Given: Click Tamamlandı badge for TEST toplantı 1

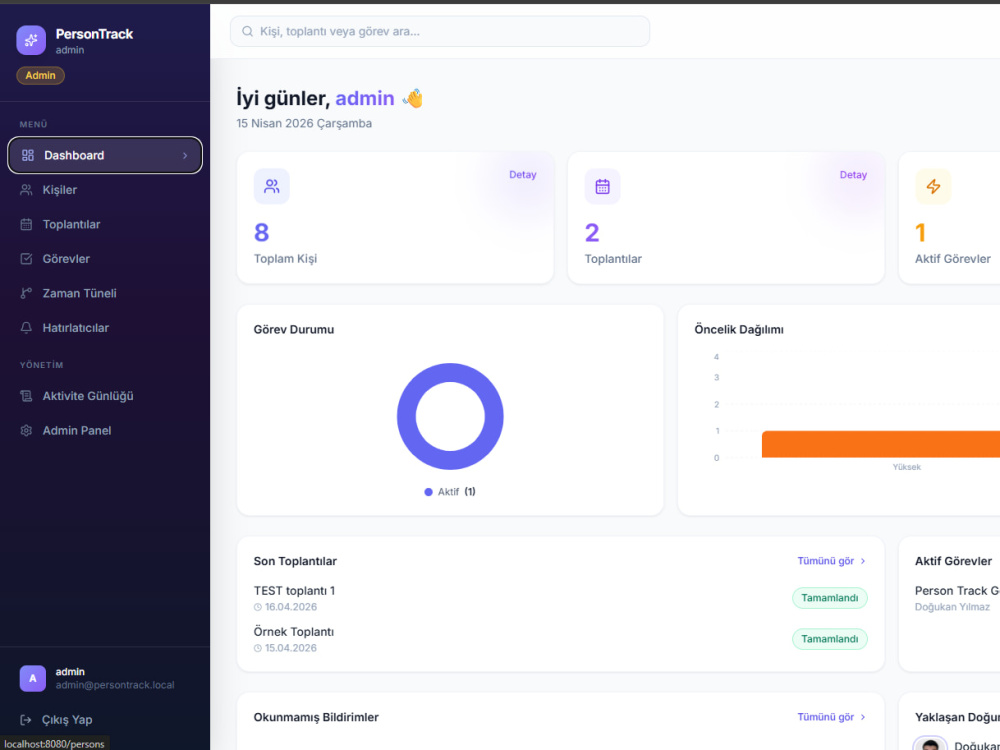Looking at the screenshot, I should pos(830,598).
